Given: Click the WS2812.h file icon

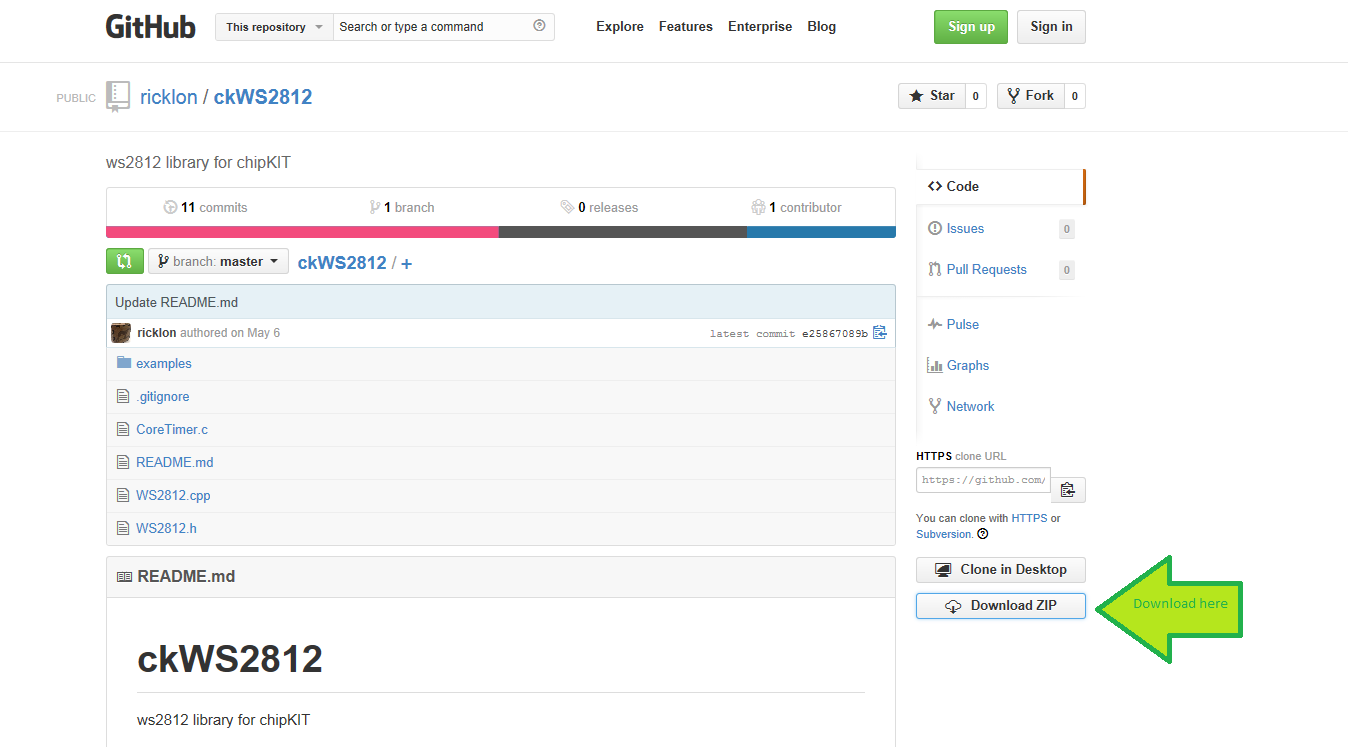Looking at the screenshot, I should coord(124,528).
